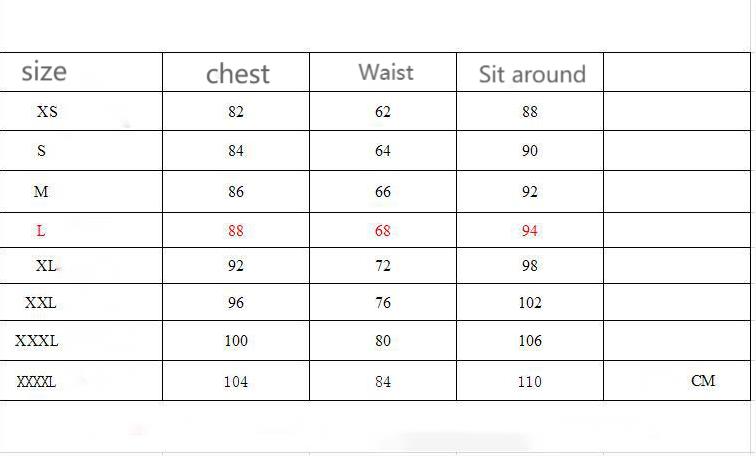Screen dimensions: 756x456
Task: Click the red waist value 68
Action: [383, 231]
